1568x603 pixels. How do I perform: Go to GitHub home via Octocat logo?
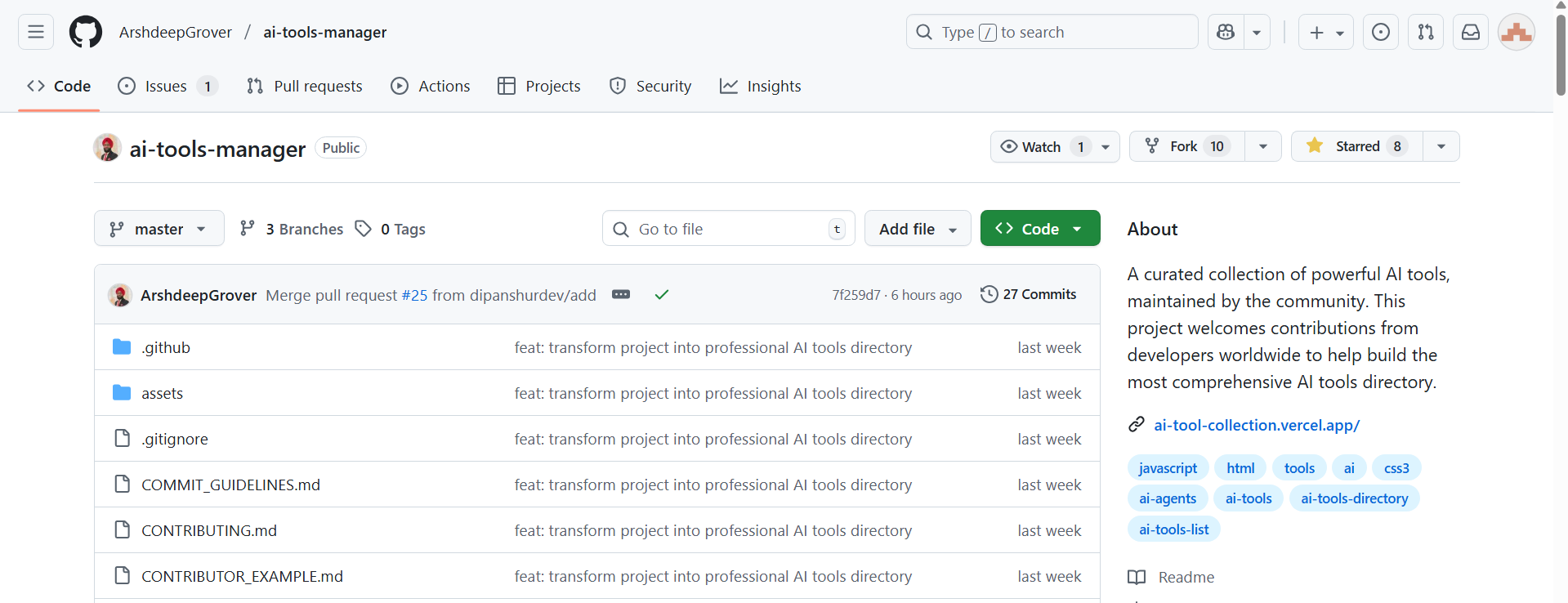click(86, 32)
